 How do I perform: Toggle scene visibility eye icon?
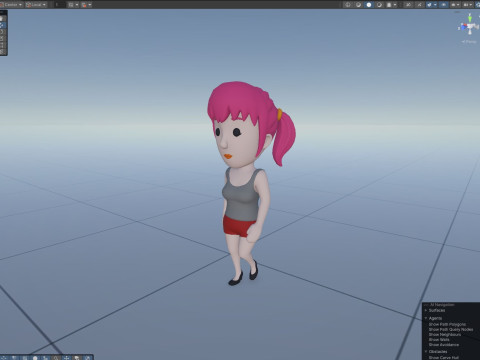[x=444, y=5]
